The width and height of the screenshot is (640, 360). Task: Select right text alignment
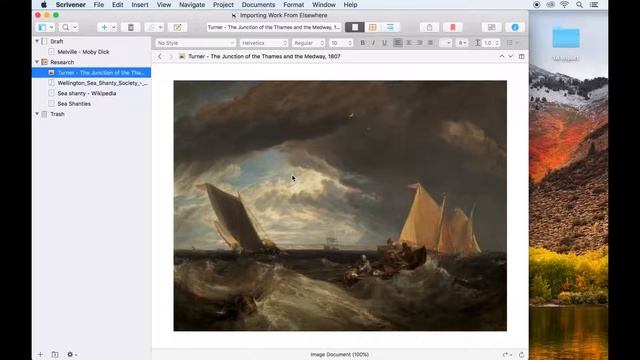[x=419, y=43]
